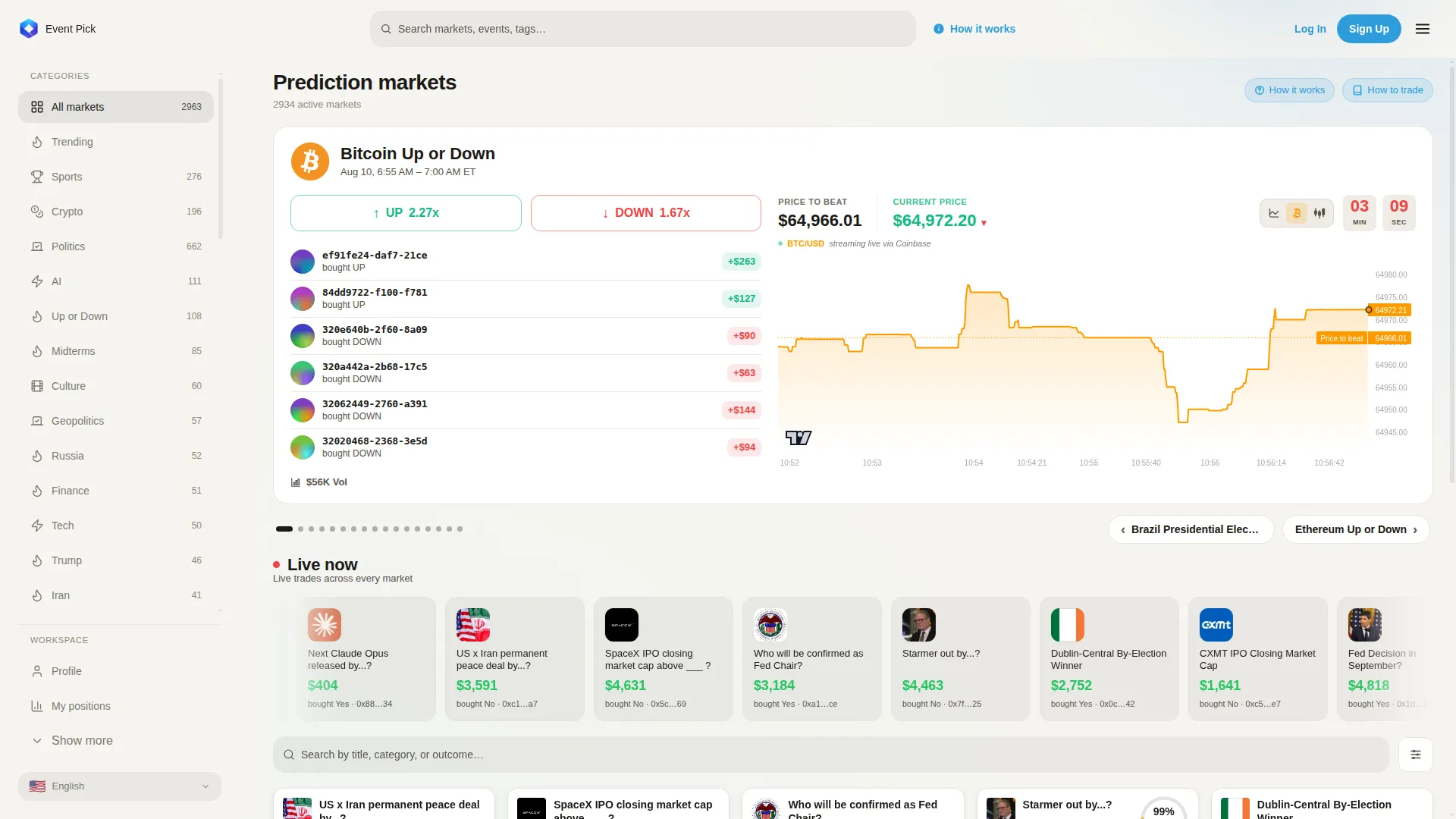Open the Midterms category
Image resolution: width=1456 pixels, height=819 pixels.
pyautogui.click(x=116, y=351)
